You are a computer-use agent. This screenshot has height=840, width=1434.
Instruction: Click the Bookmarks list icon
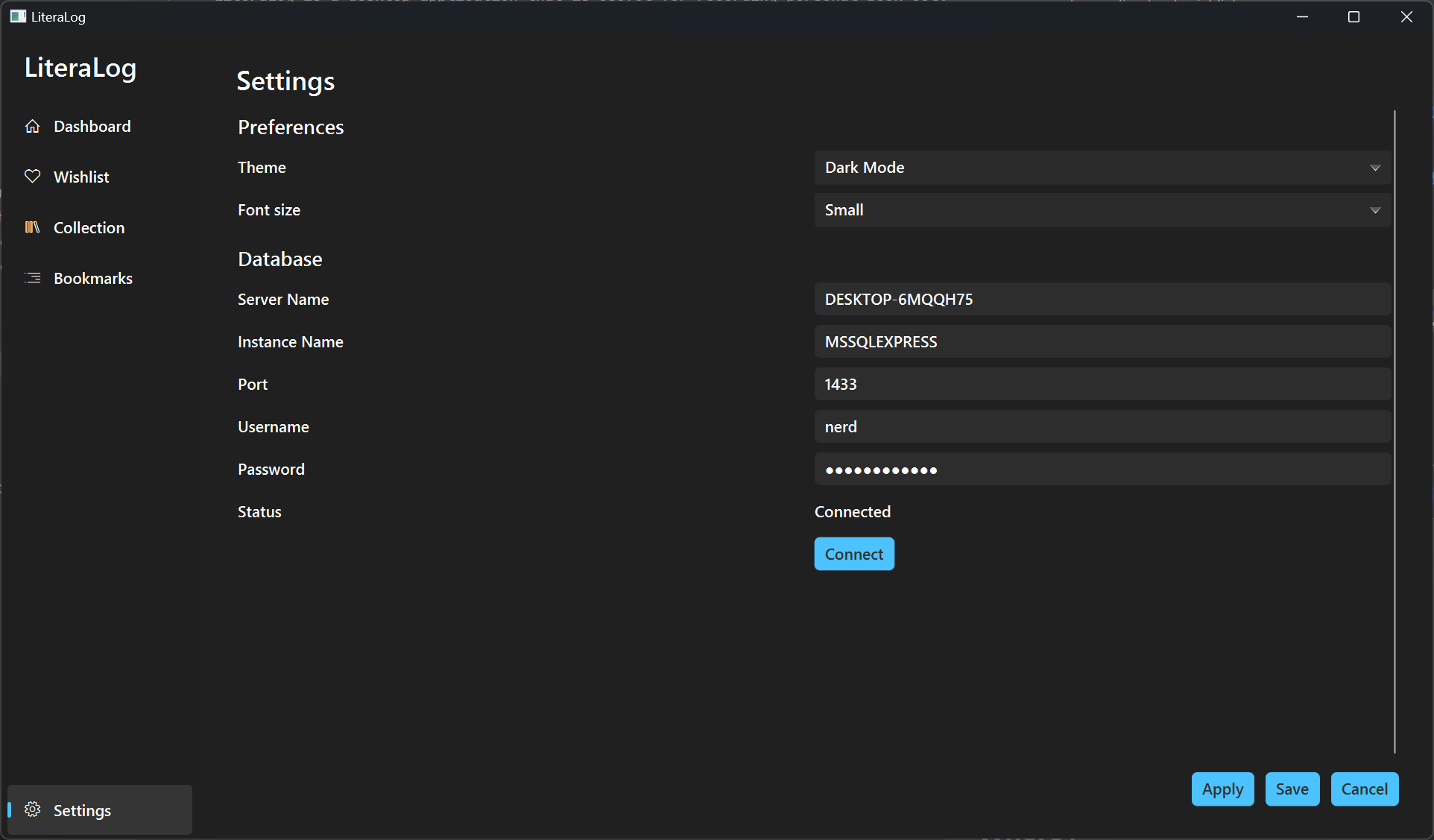click(x=32, y=278)
